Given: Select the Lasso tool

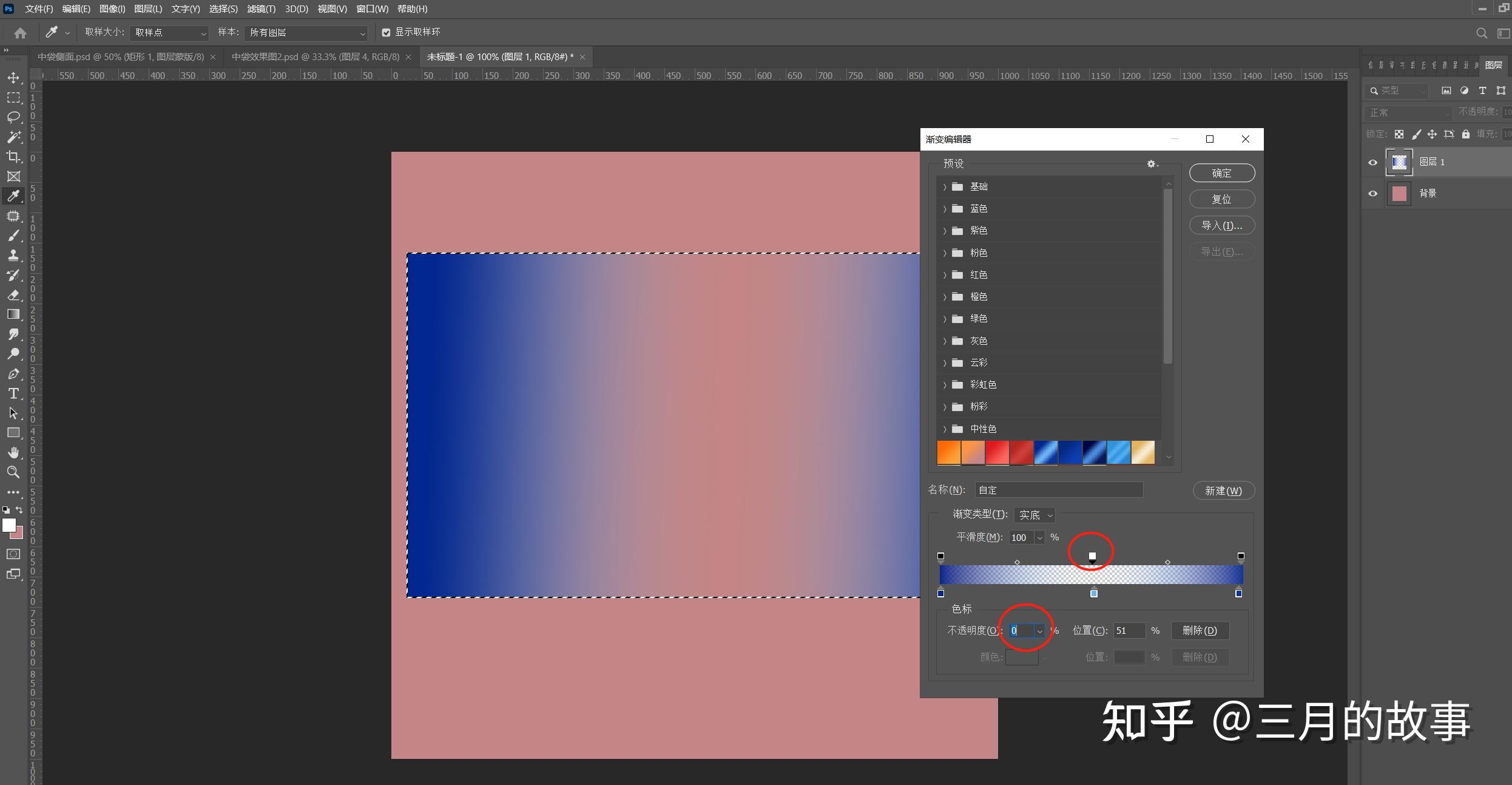Looking at the screenshot, I should (13, 117).
